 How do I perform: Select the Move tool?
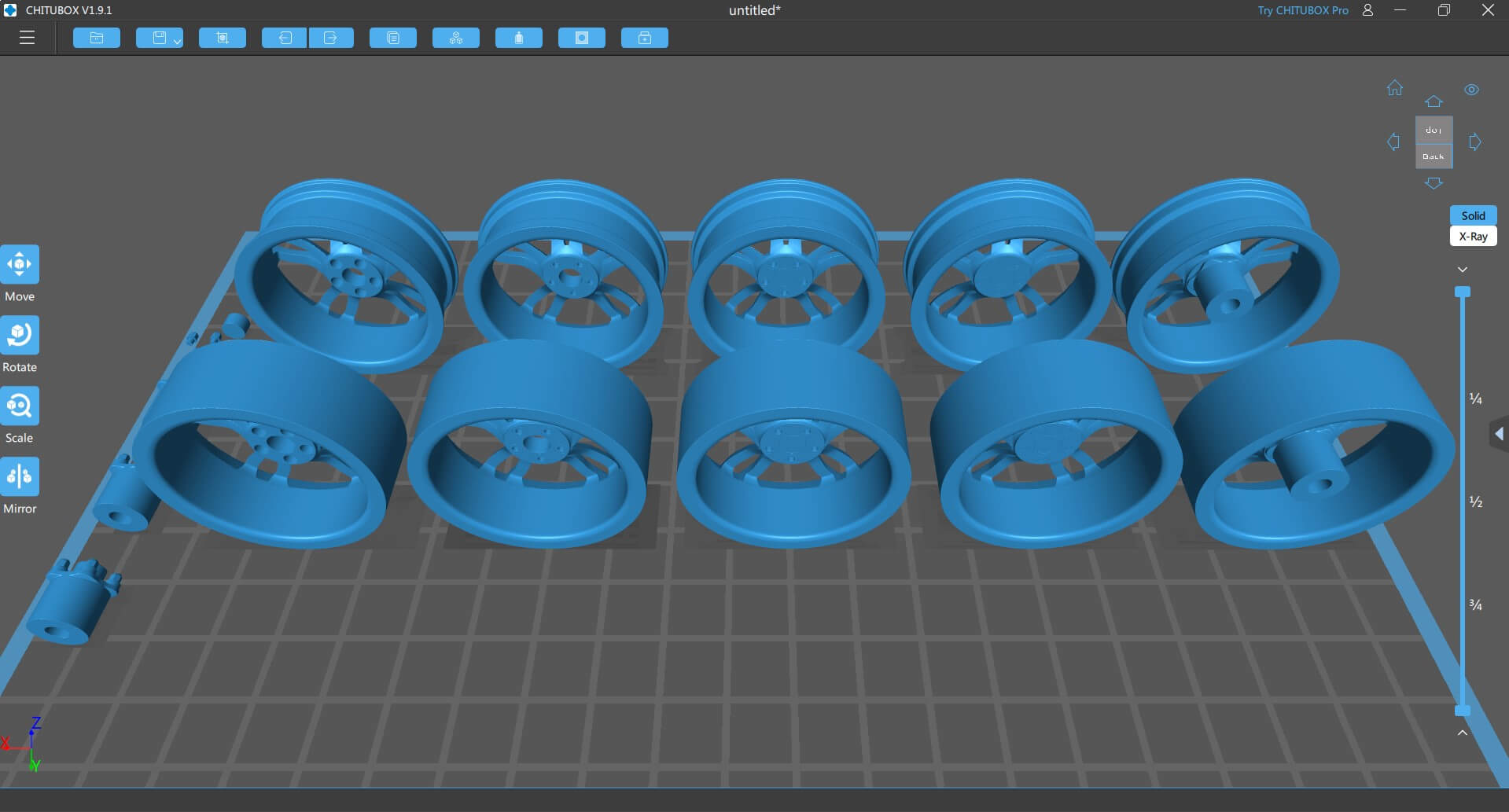pos(20,265)
